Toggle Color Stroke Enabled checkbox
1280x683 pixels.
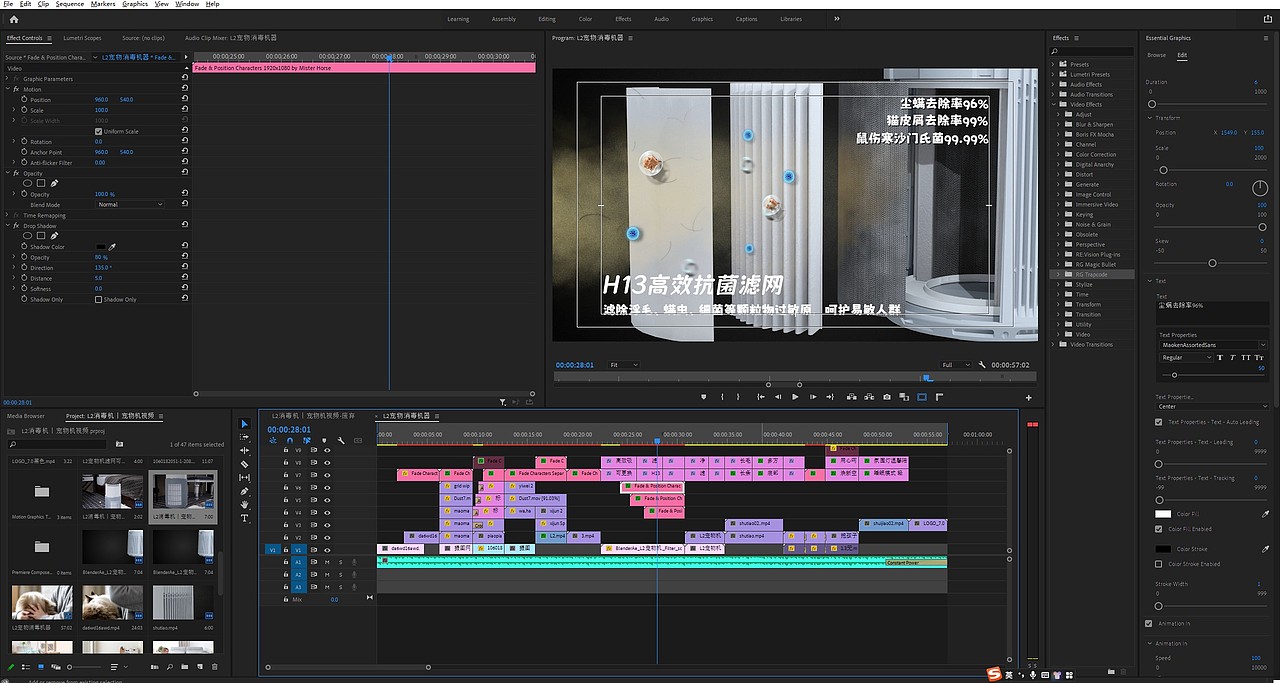pyautogui.click(x=1159, y=564)
